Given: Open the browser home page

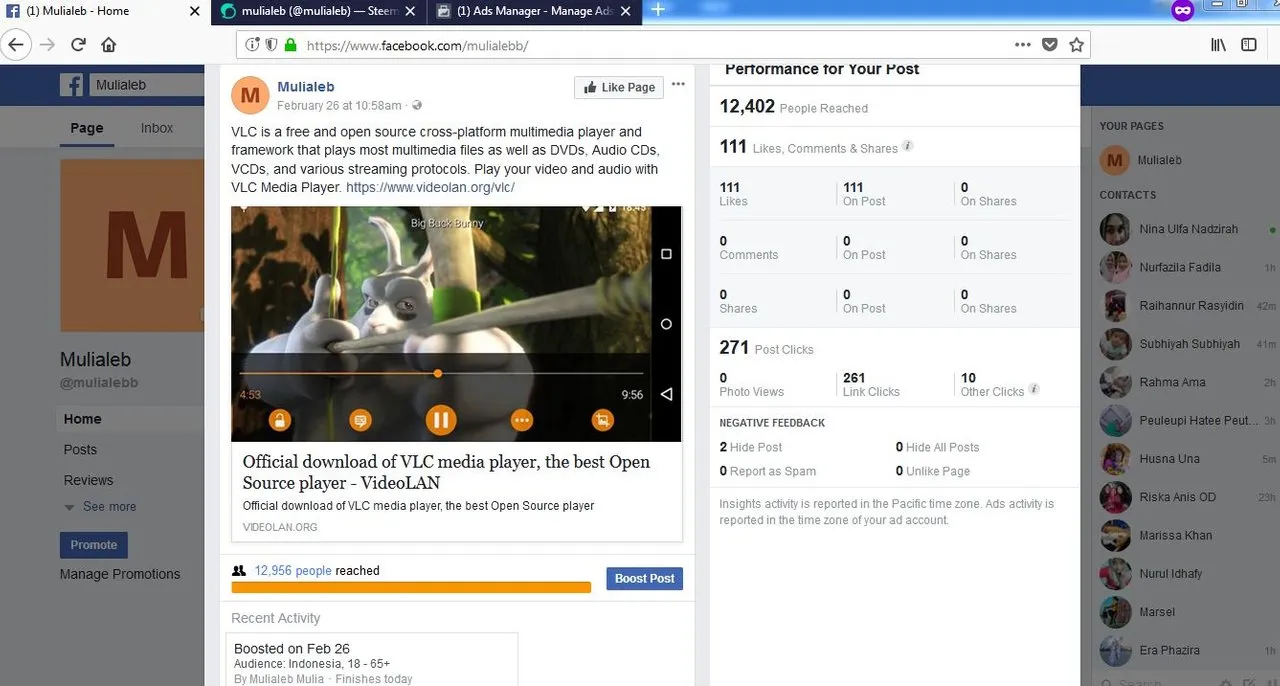Looking at the screenshot, I should [109, 45].
